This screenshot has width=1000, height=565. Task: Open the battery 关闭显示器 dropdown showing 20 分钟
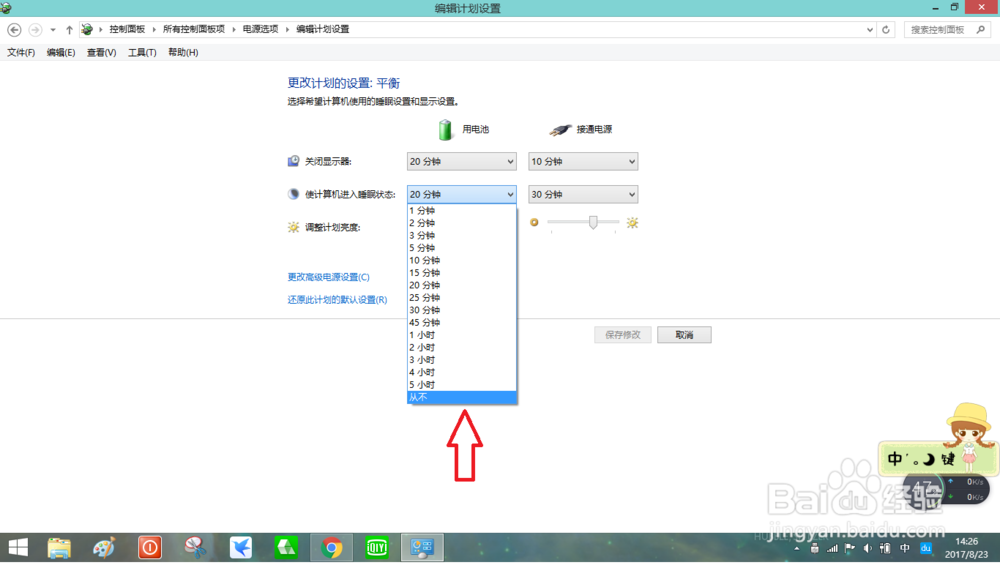[461, 161]
